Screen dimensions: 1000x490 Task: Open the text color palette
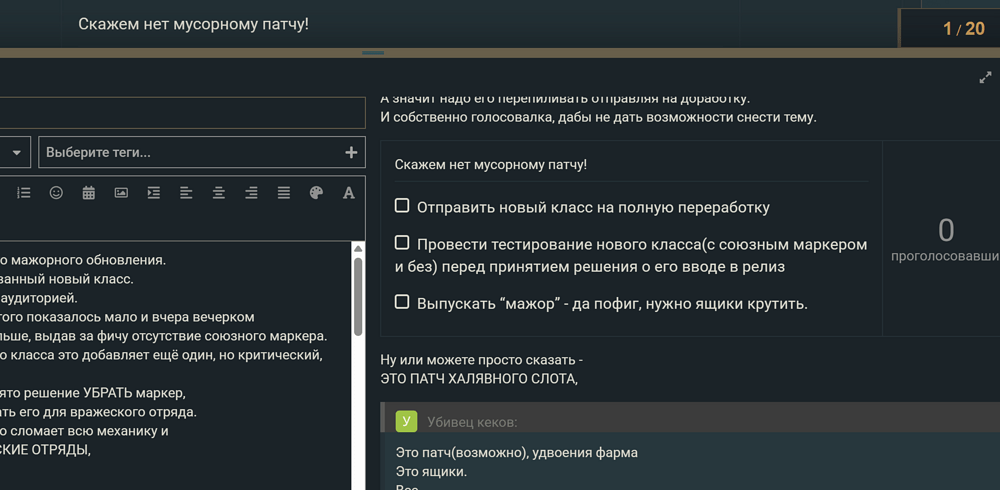(x=316, y=193)
